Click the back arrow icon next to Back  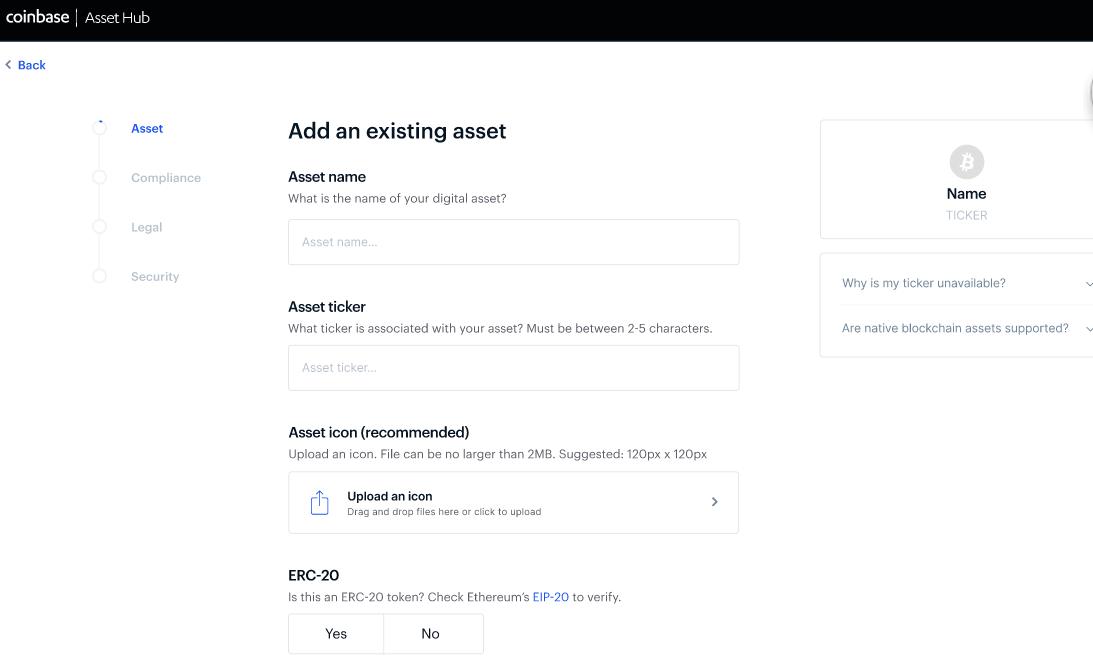click(8, 64)
